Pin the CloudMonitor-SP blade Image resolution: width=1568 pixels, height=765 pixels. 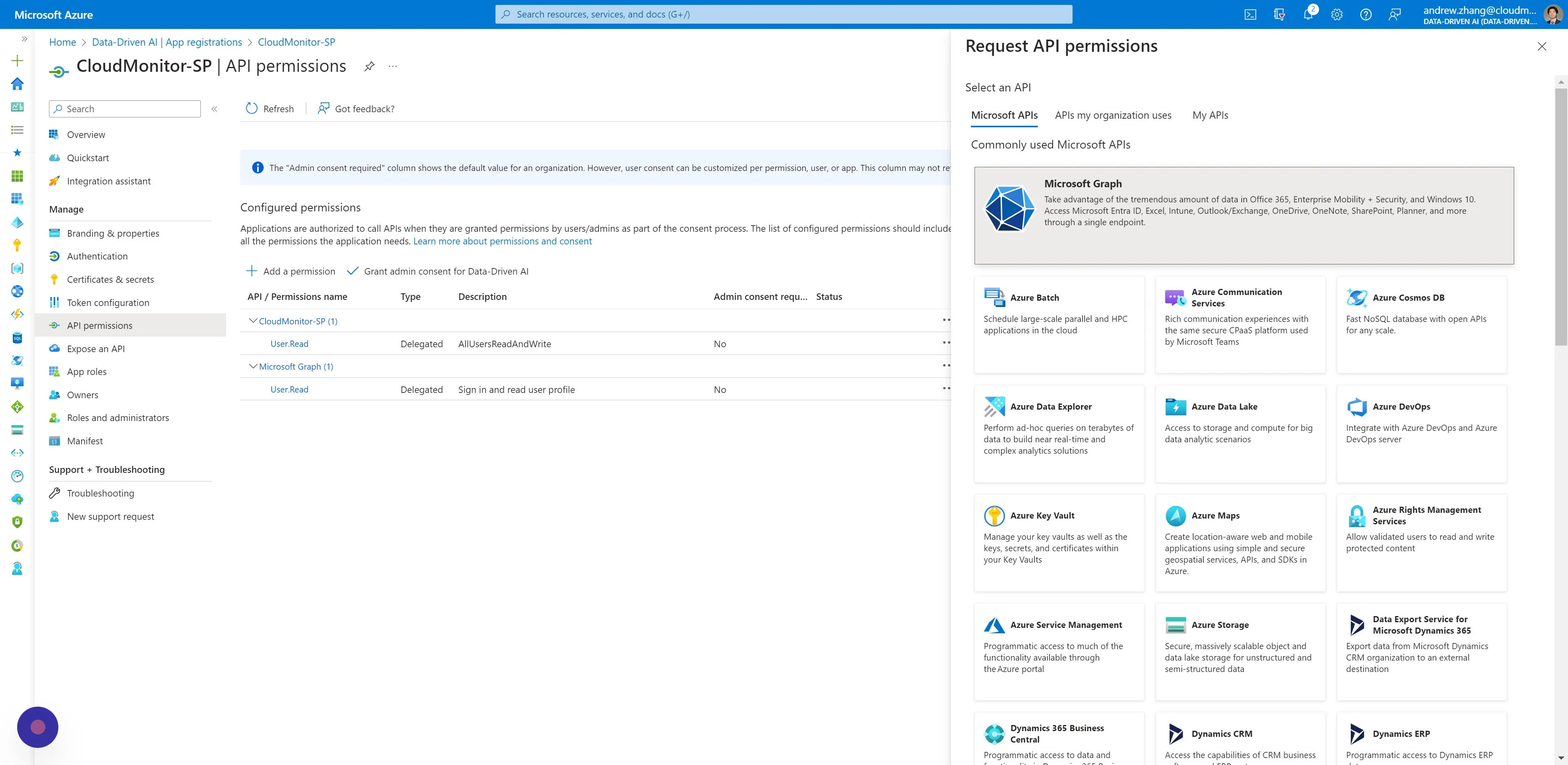369,67
